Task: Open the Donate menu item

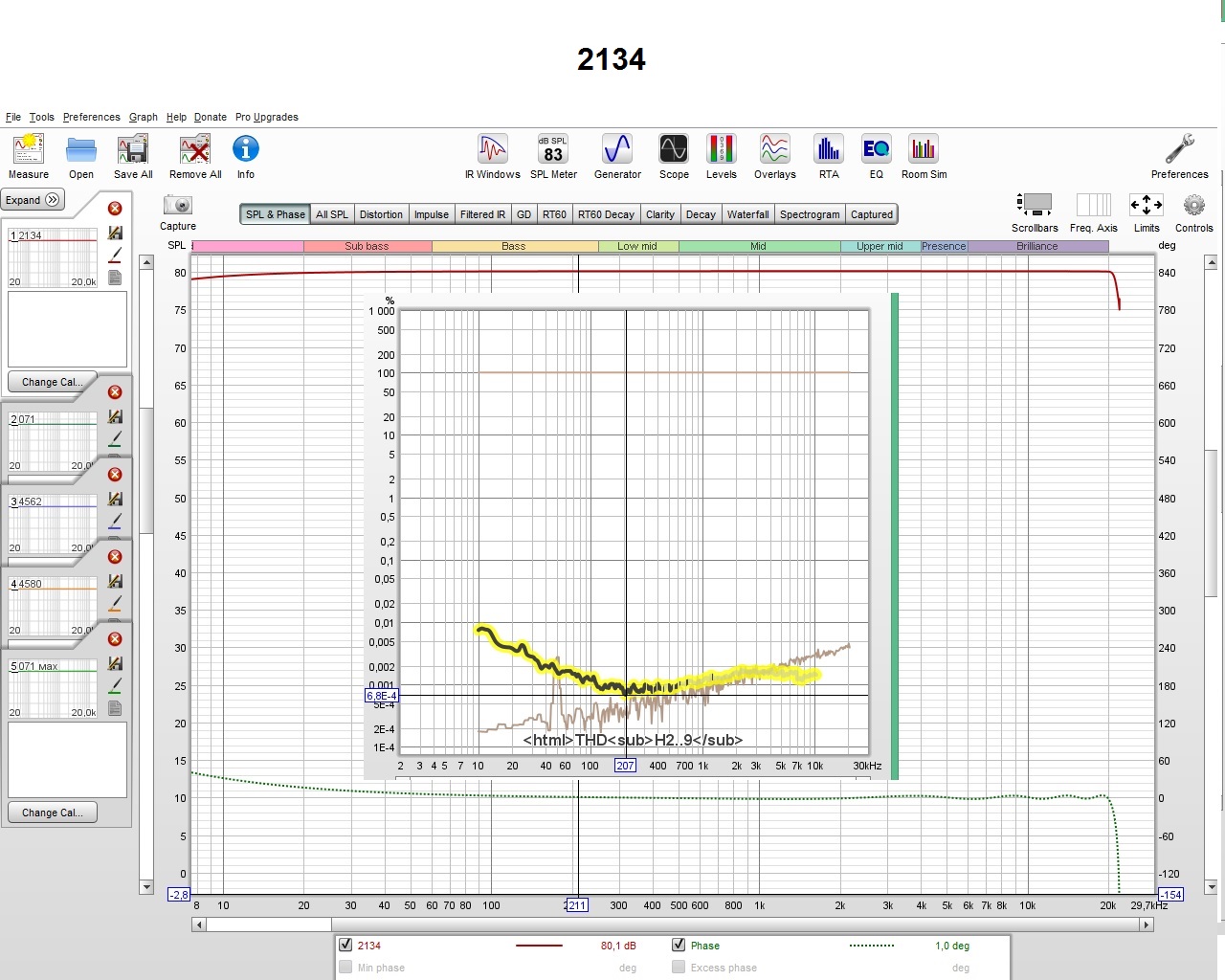Action: coord(211,117)
